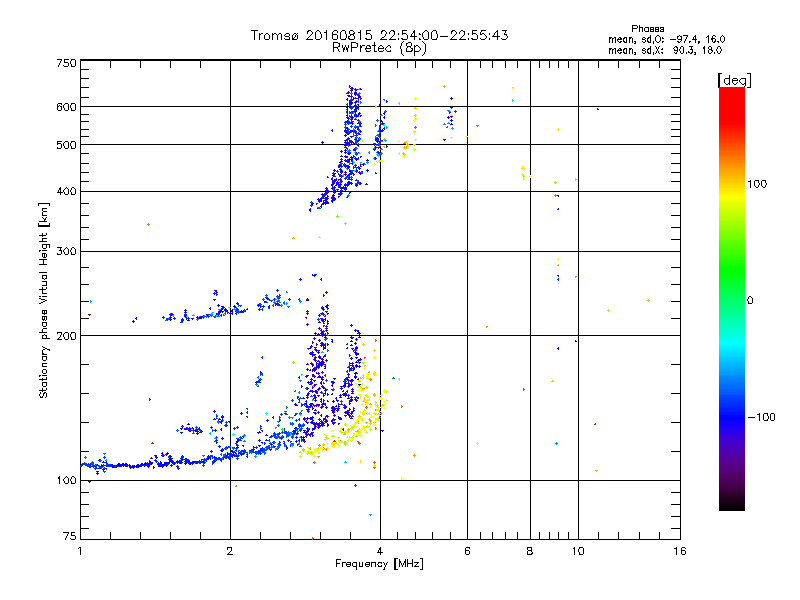Click the x-axis tick label '16'
This screenshot has height=600, width=800.
click(x=680, y=551)
